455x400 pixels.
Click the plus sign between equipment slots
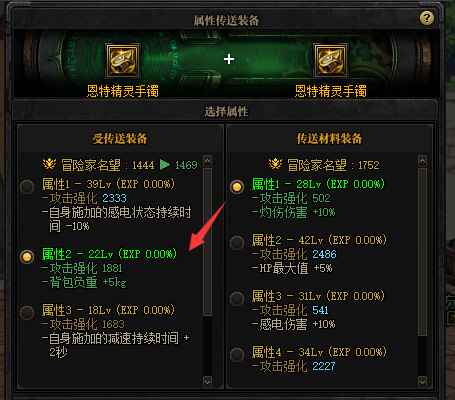[x=229, y=59]
